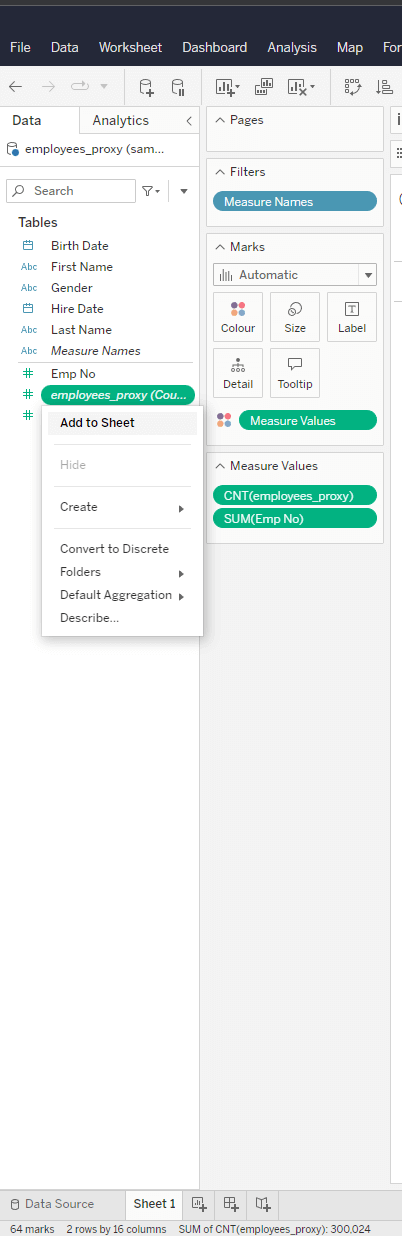Open the data pane view options dropdown
Image resolution: width=402 pixels, height=1236 pixels.
point(184,191)
